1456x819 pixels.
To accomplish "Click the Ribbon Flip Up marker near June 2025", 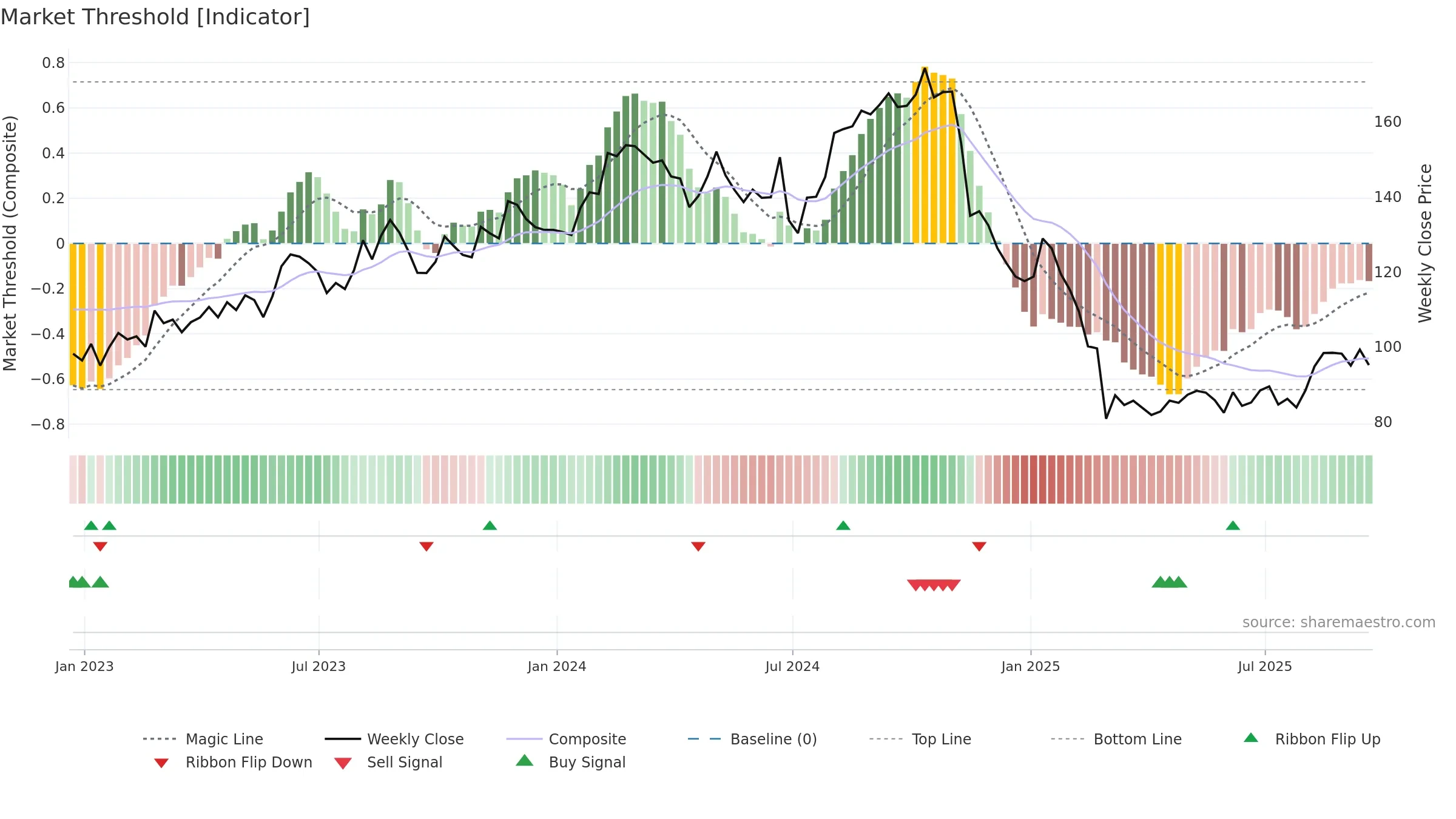I will (x=1233, y=525).
